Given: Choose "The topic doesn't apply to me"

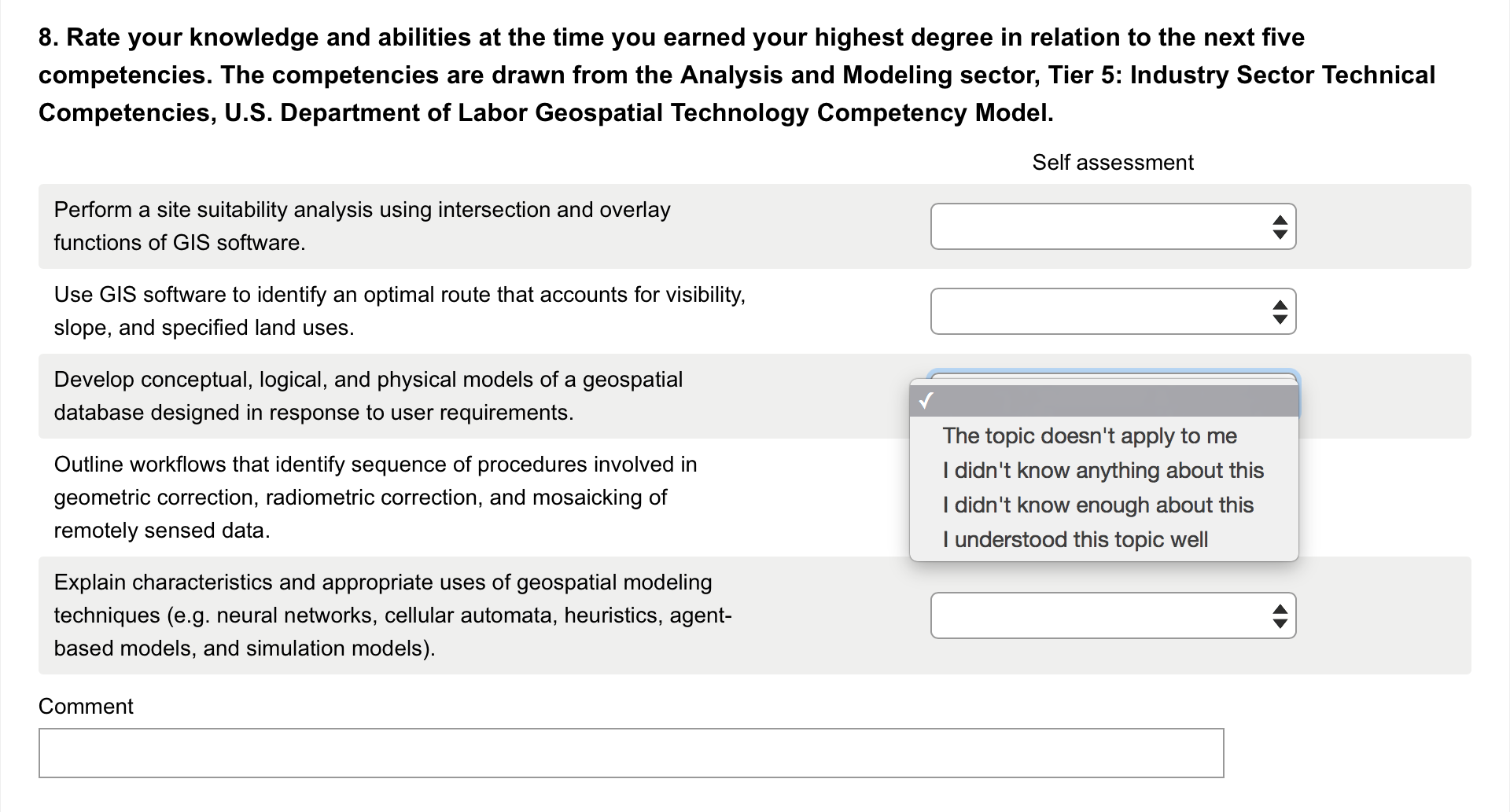Looking at the screenshot, I should coord(1104,435).
